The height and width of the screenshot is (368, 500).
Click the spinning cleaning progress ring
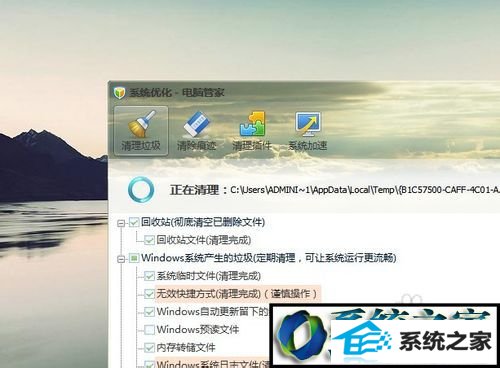[x=141, y=190]
